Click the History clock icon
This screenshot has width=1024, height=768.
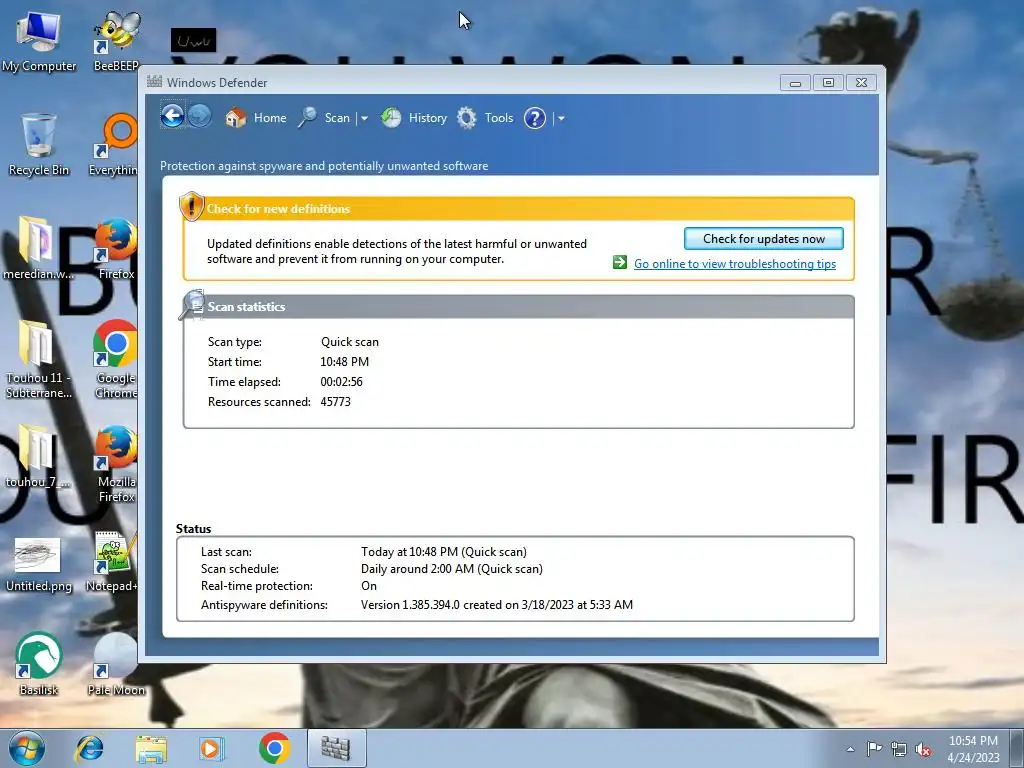click(x=391, y=118)
